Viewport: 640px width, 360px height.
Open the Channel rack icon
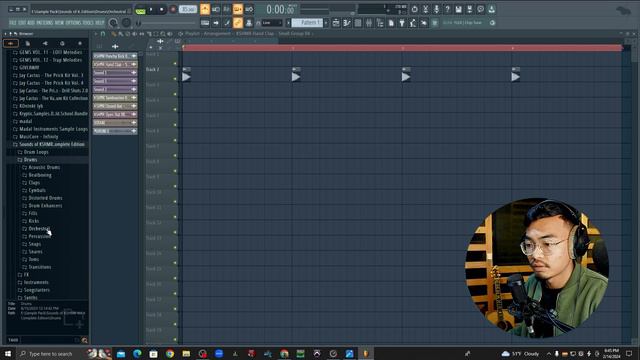click(358, 23)
